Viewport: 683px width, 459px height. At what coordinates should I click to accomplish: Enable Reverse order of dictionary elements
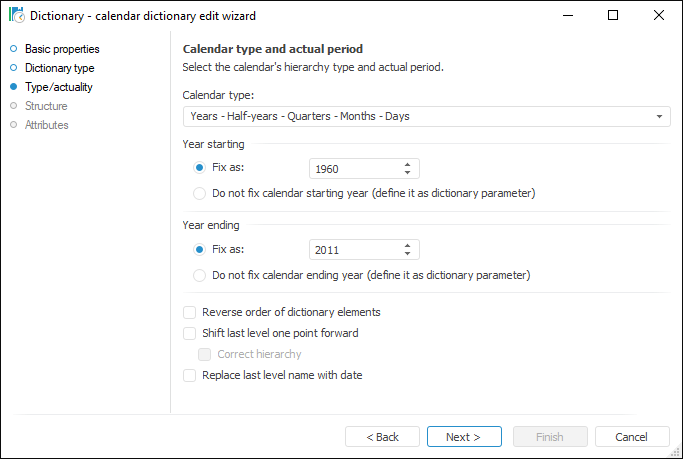point(190,312)
